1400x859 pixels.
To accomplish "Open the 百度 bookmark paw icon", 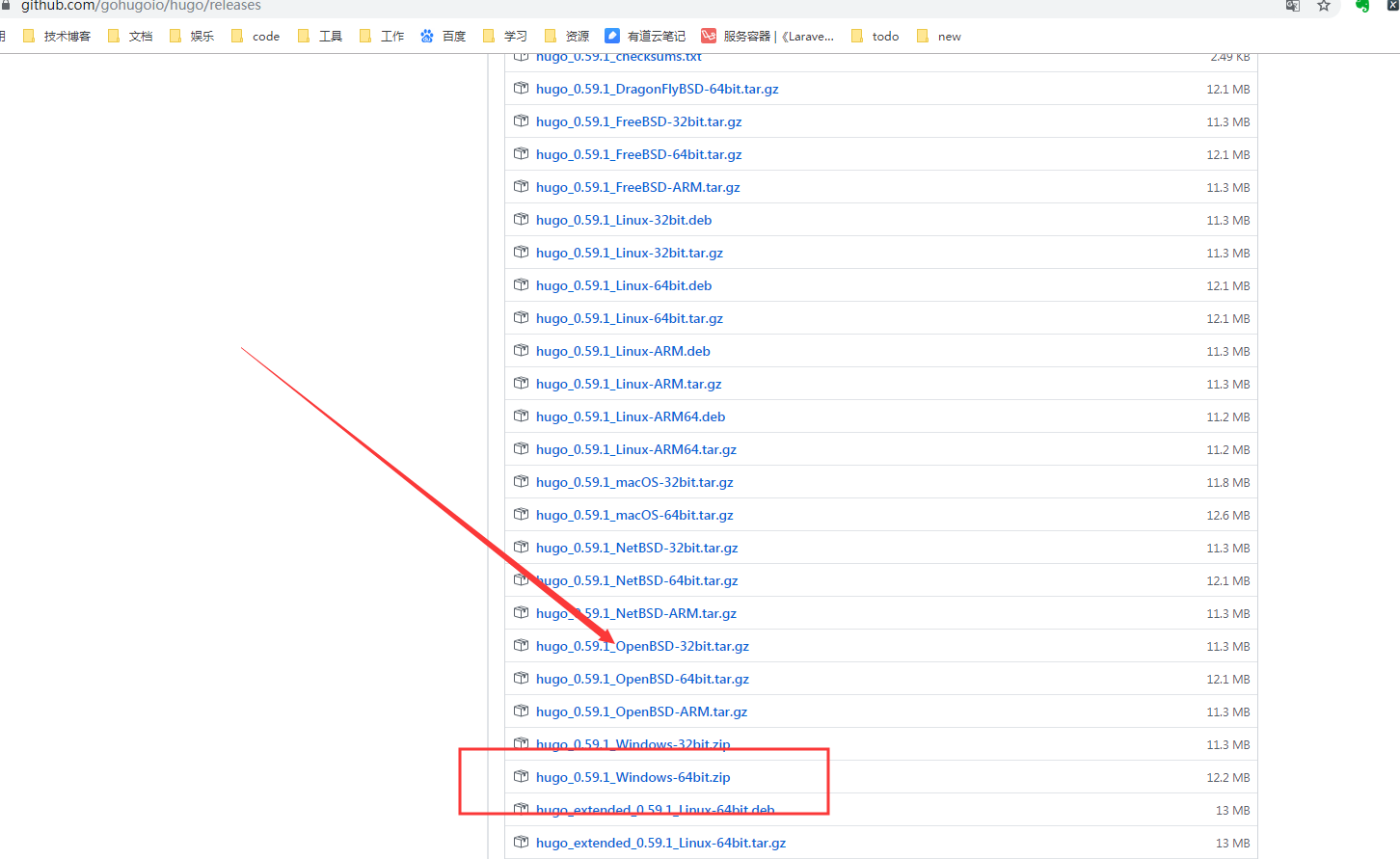I will 427,37.
